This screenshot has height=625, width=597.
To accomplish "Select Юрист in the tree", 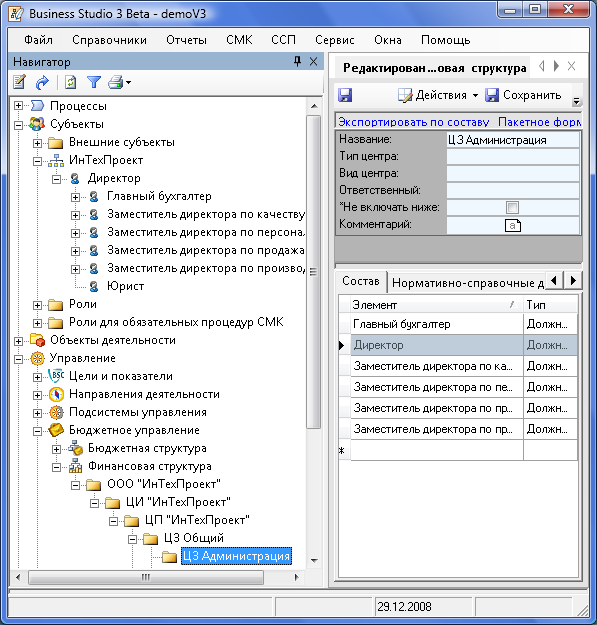I will coord(126,286).
